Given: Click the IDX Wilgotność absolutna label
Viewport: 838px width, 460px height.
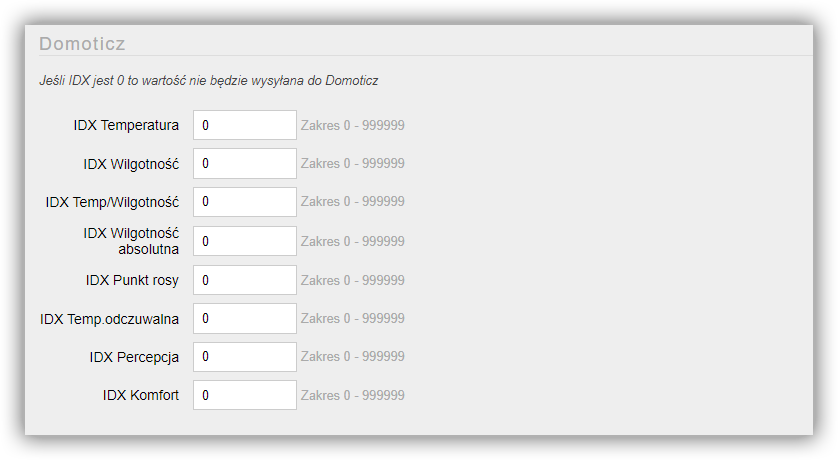Looking at the screenshot, I should [131, 241].
